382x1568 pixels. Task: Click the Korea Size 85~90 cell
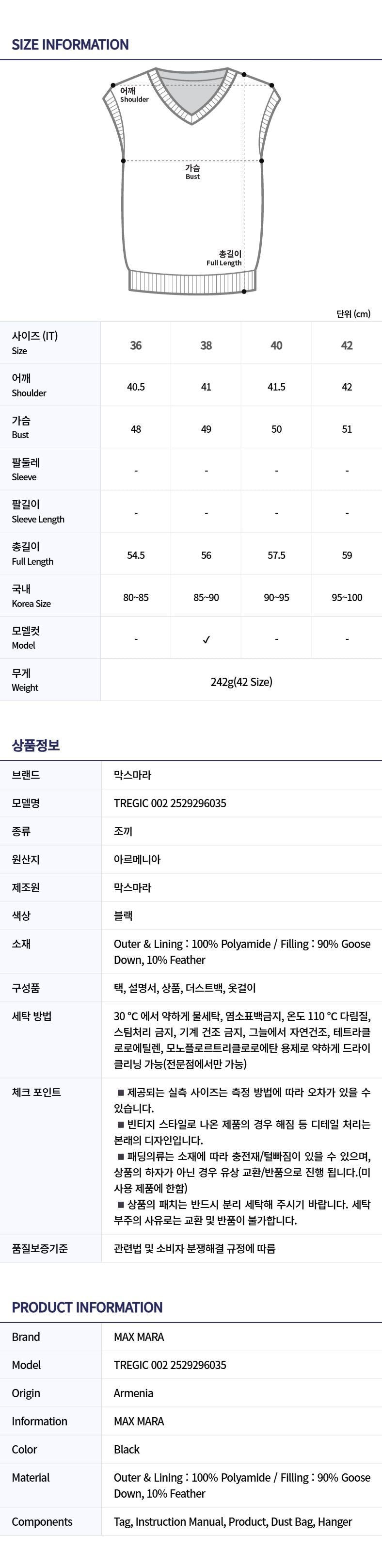(x=206, y=597)
